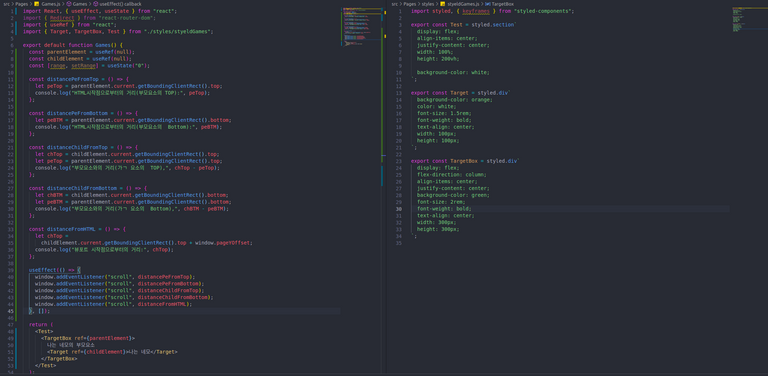Image resolution: width=768 pixels, height=376 pixels.
Task: Click the export const Target = styled.div line
Action: point(460,93)
